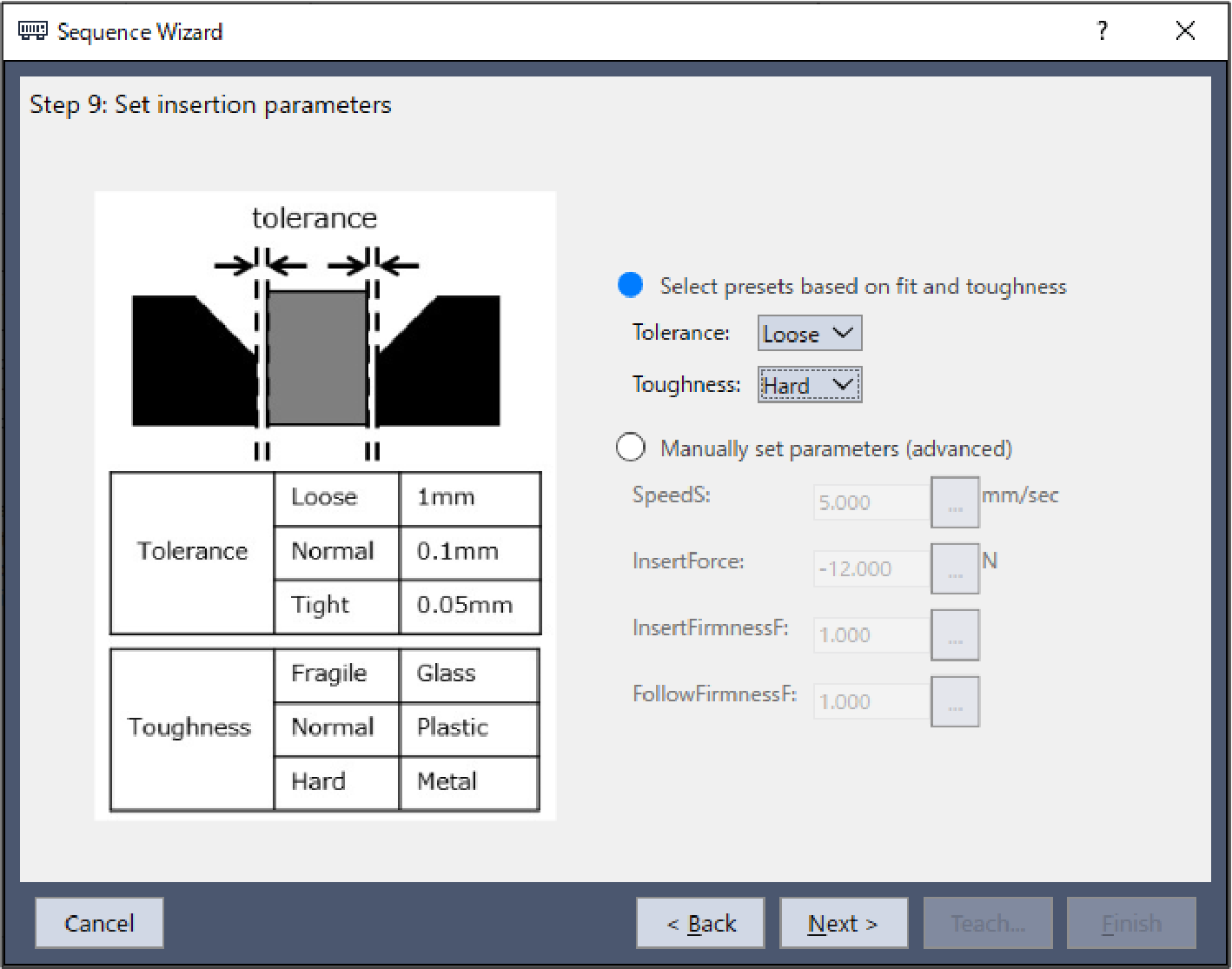The height and width of the screenshot is (969, 1232).
Task: Click the InsertForce value field
Action: pyautogui.click(x=871, y=569)
